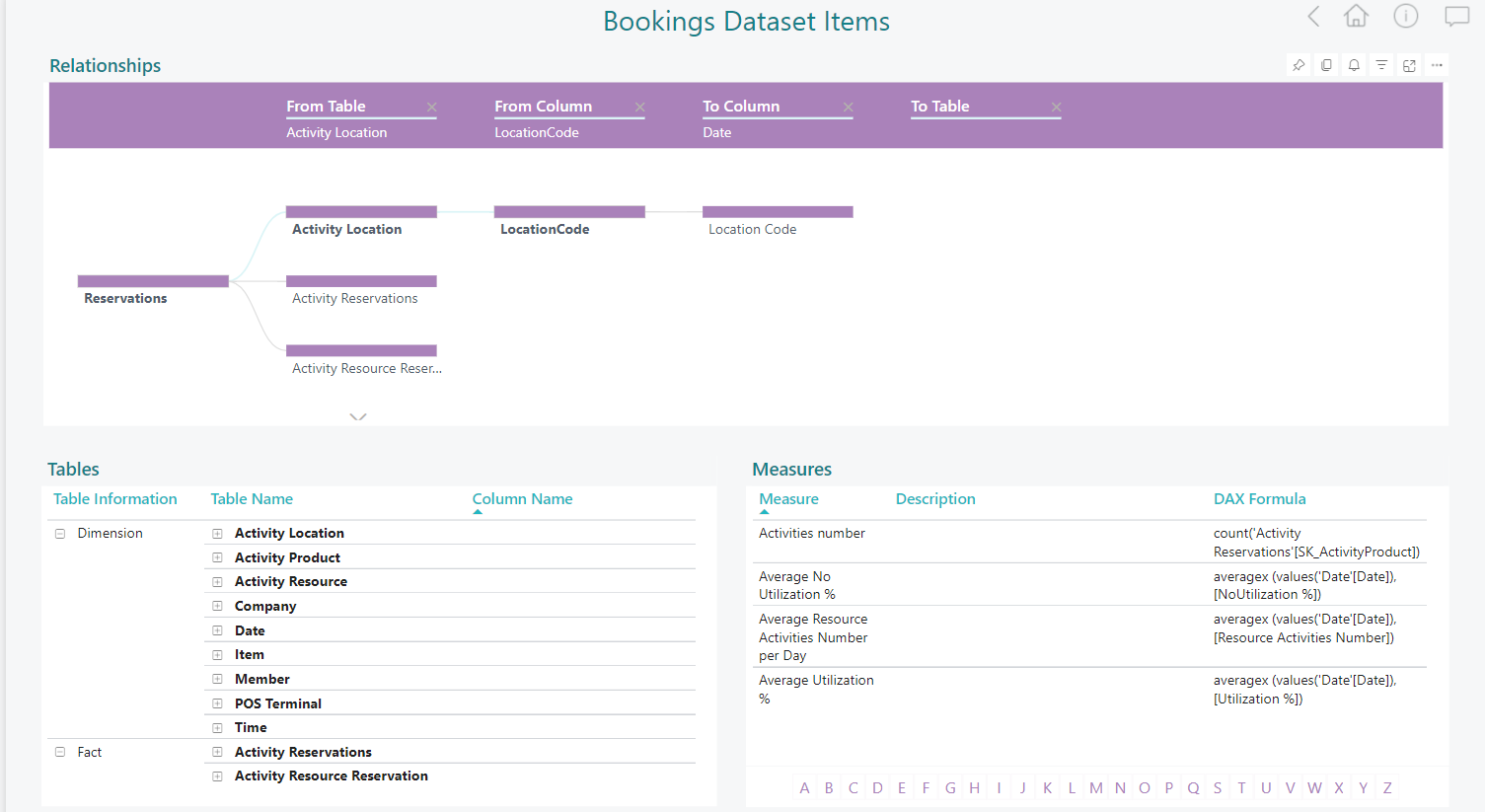Collapse the Fact table group
This screenshot has height=812, width=1485.
point(60,753)
